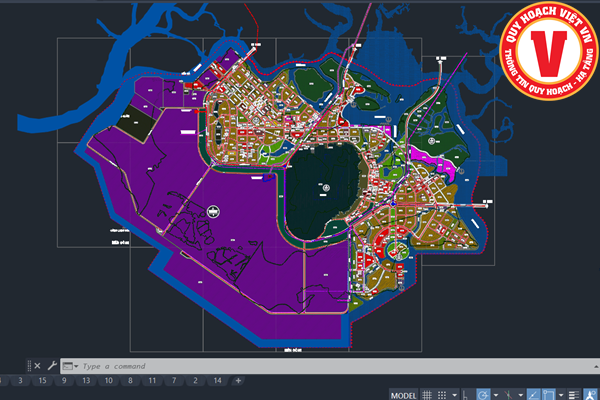The height and width of the screenshot is (400, 600).
Task: Open the snap mode dropdown arrow
Action: [455, 395]
